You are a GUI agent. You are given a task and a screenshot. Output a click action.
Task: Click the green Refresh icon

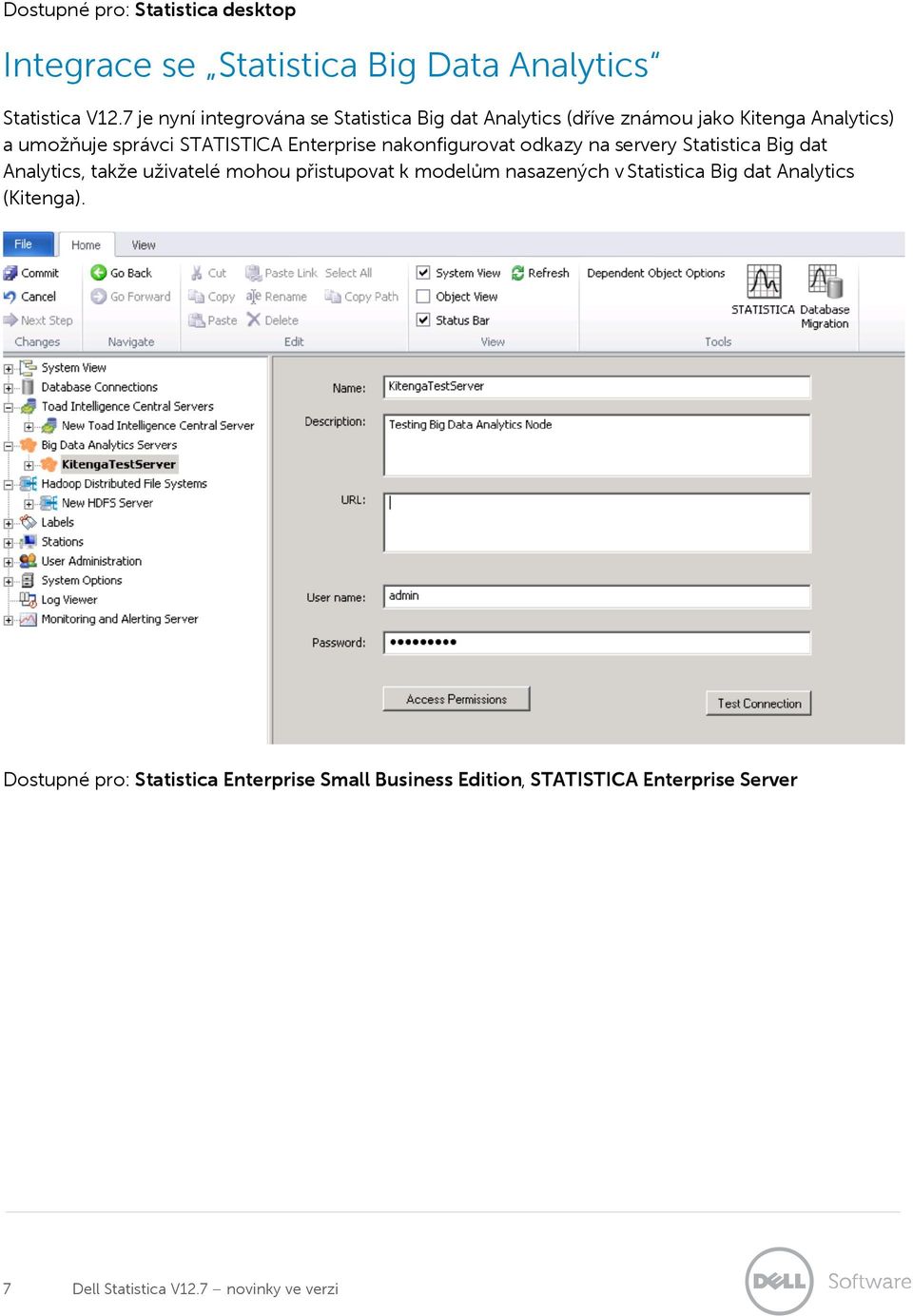[518, 273]
